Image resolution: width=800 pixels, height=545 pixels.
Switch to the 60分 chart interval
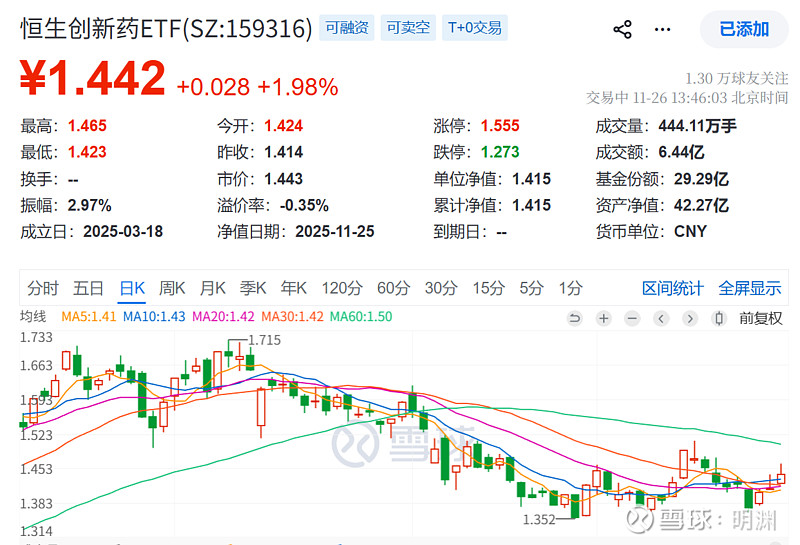pyautogui.click(x=393, y=288)
